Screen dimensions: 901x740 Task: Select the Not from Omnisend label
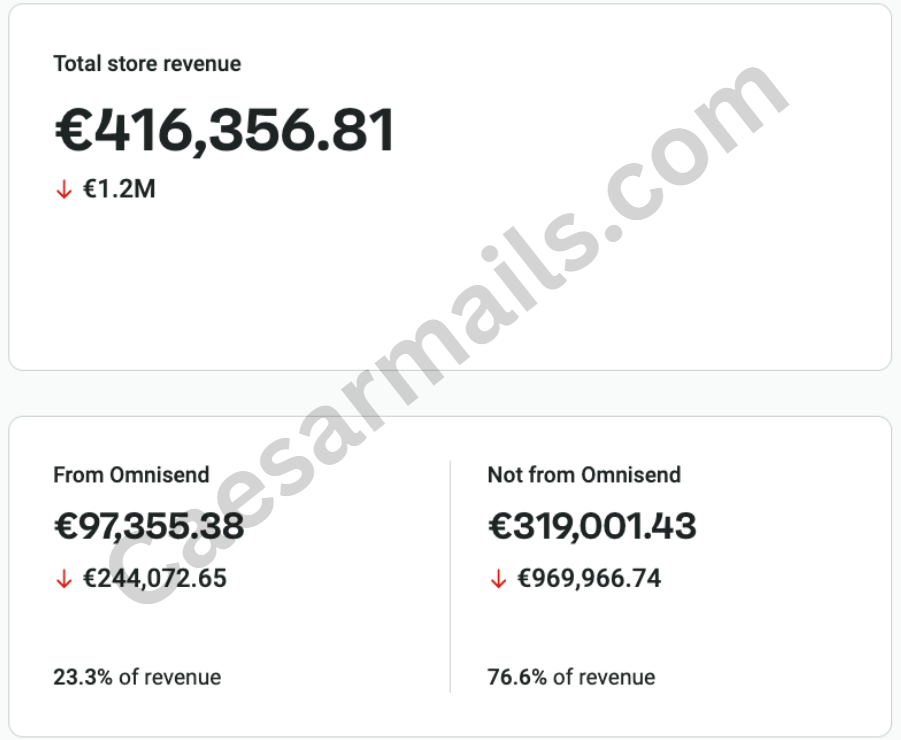tap(584, 475)
